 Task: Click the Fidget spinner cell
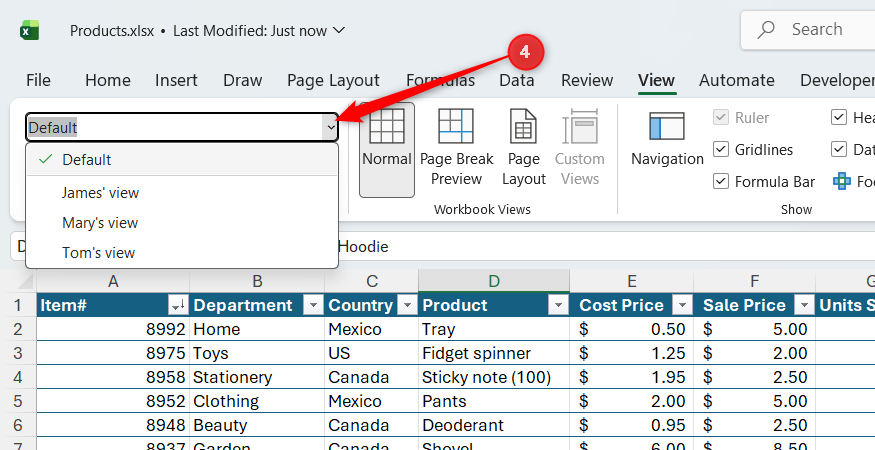494,353
